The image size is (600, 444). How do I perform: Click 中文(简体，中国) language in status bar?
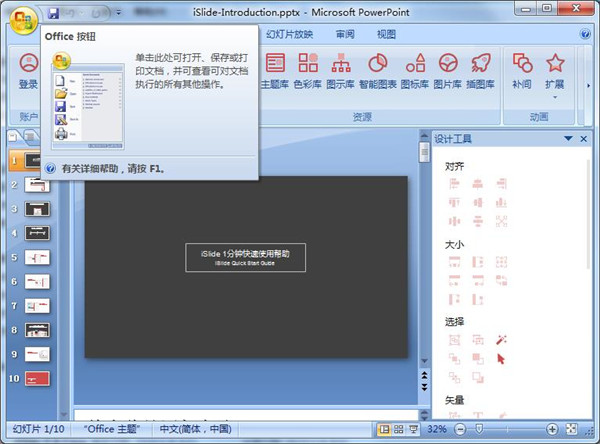[x=195, y=429]
